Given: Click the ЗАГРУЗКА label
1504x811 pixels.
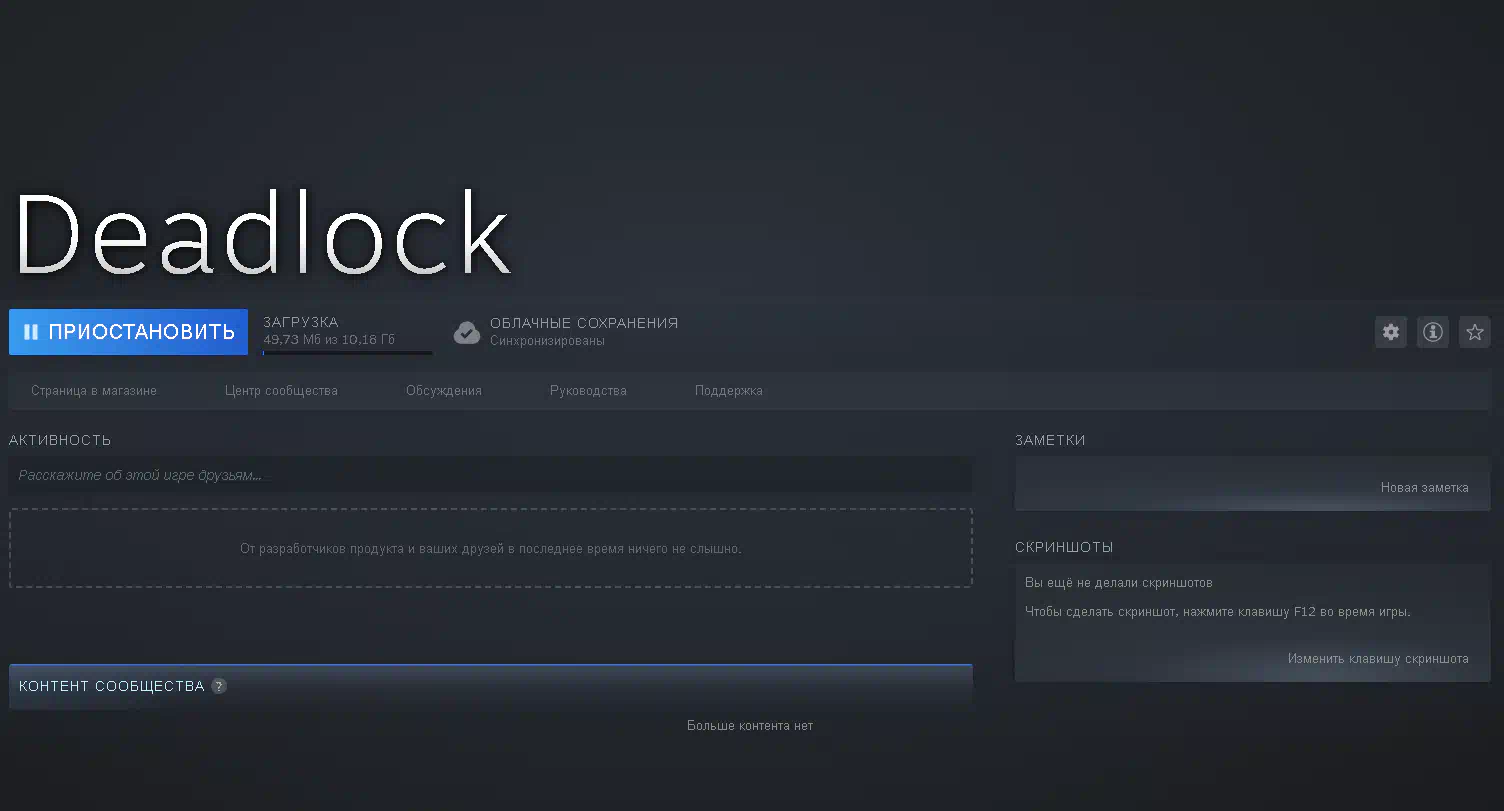Looking at the screenshot, I should [301, 322].
